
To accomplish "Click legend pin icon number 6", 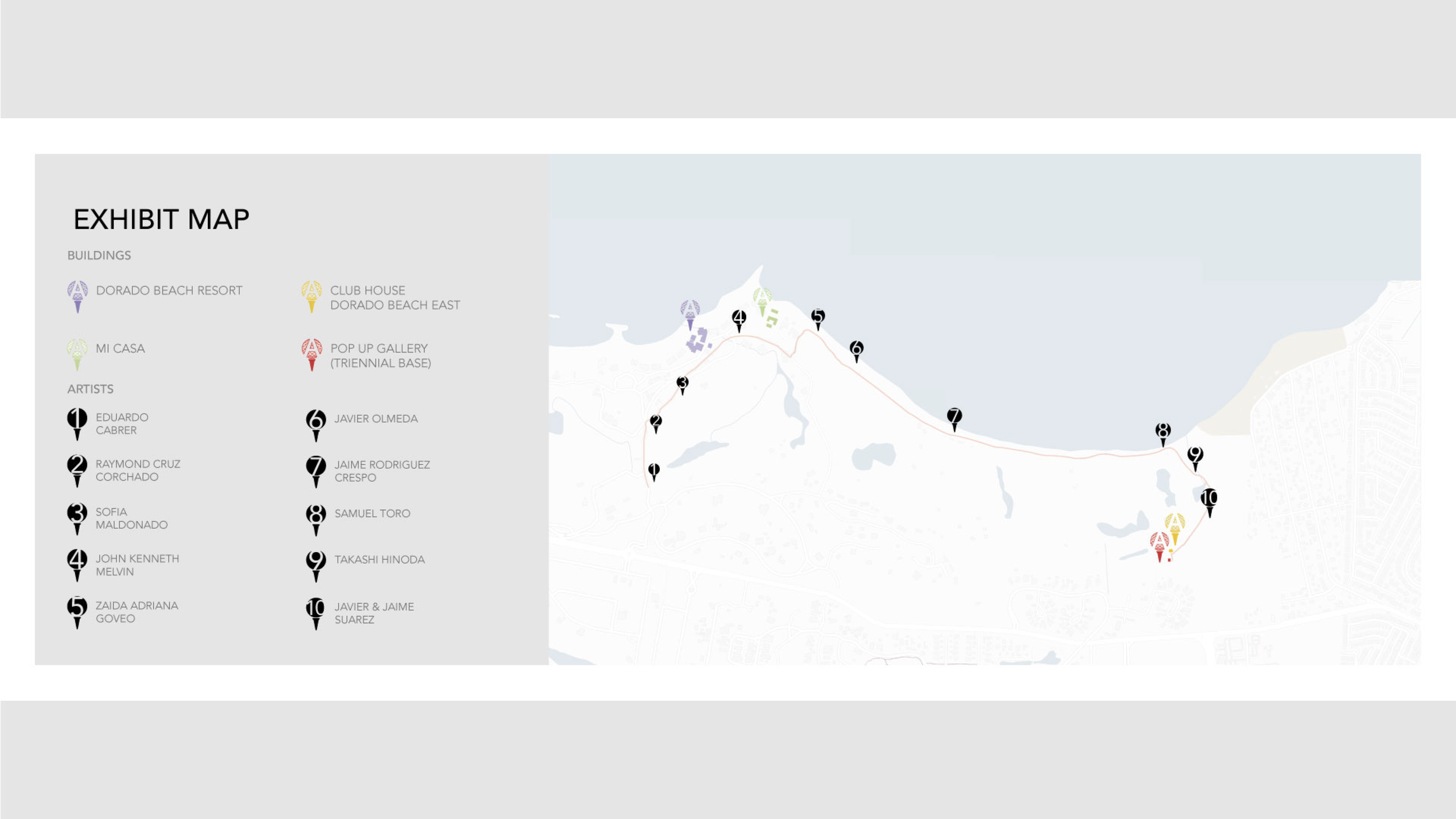I will pyautogui.click(x=316, y=423).
